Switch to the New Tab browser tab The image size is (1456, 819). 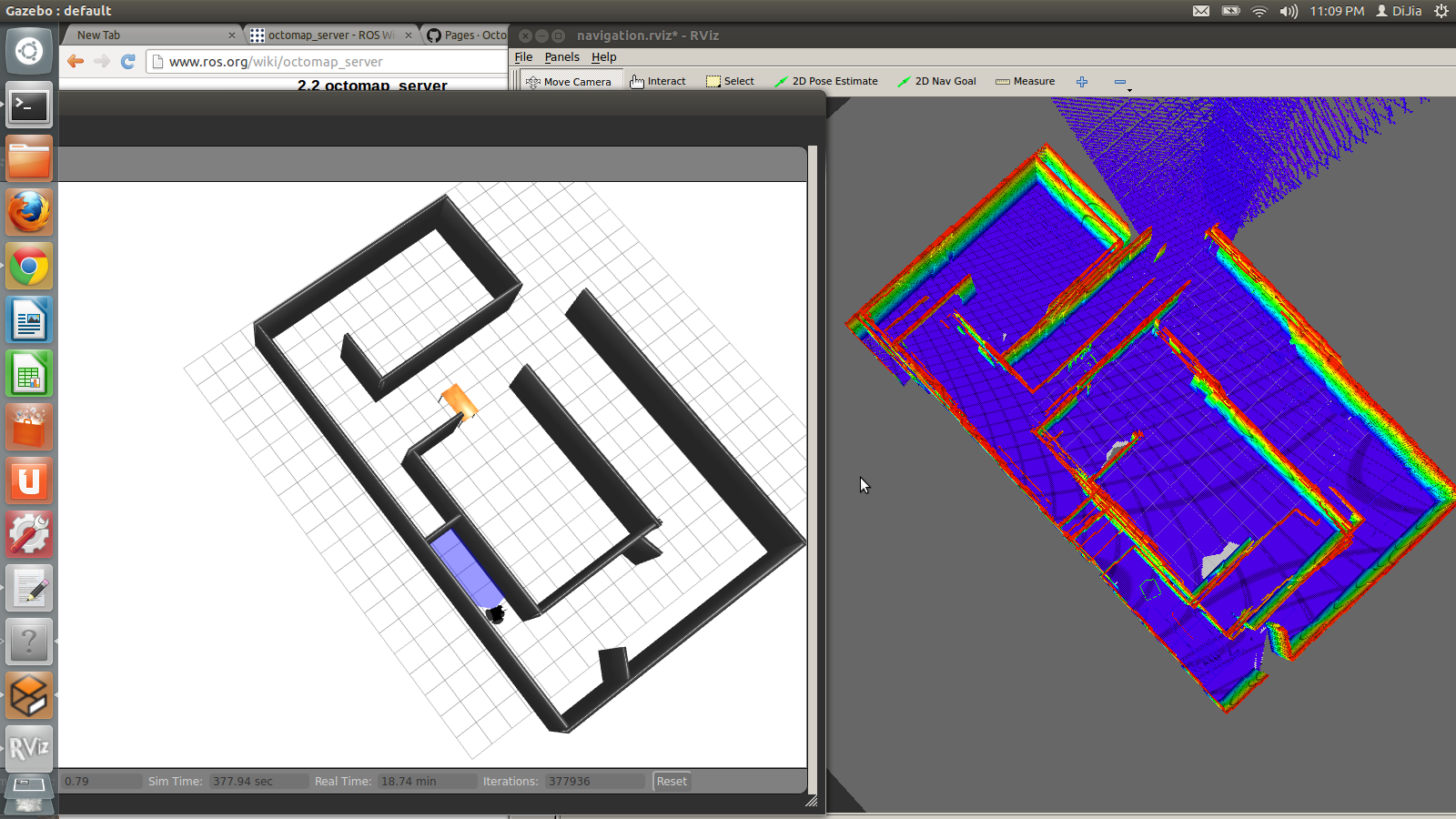[150, 35]
